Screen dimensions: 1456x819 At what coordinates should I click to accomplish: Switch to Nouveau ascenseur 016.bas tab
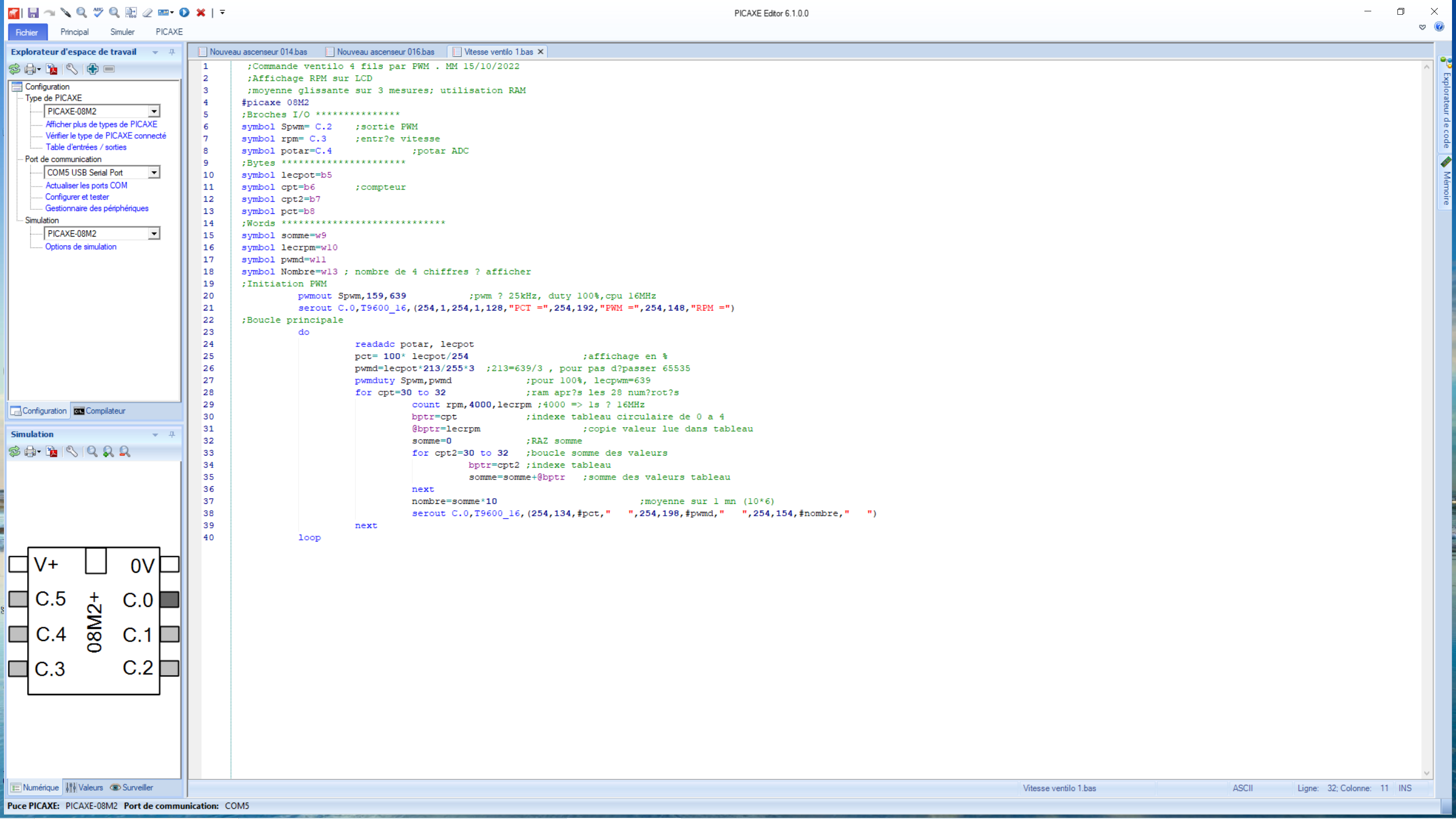click(384, 52)
